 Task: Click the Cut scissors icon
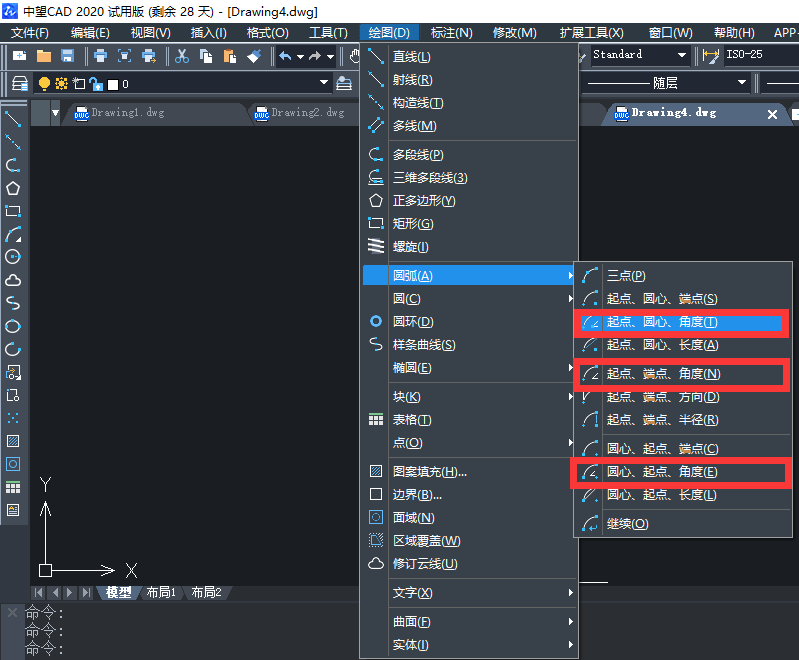click(181, 55)
